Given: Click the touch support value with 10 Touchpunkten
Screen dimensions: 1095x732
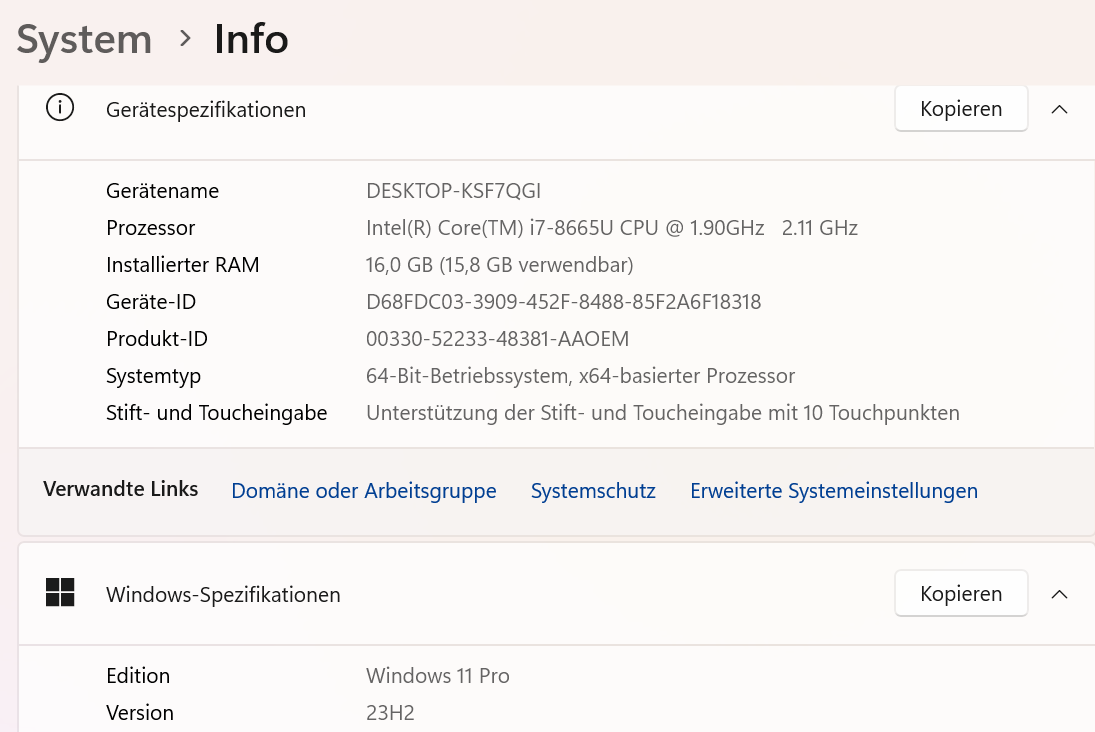Looking at the screenshot, I should point(663,413).
